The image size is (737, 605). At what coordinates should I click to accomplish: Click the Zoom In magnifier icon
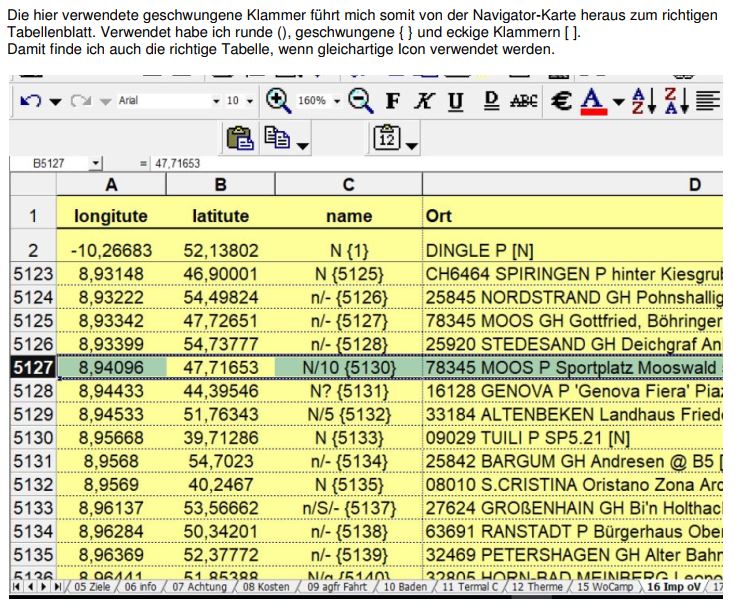click(x=278, y=100)
